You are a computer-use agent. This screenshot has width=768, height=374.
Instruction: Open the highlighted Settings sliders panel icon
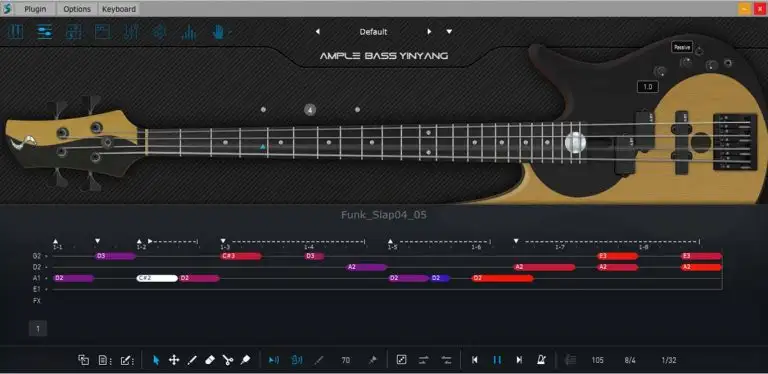pos(45,32)
